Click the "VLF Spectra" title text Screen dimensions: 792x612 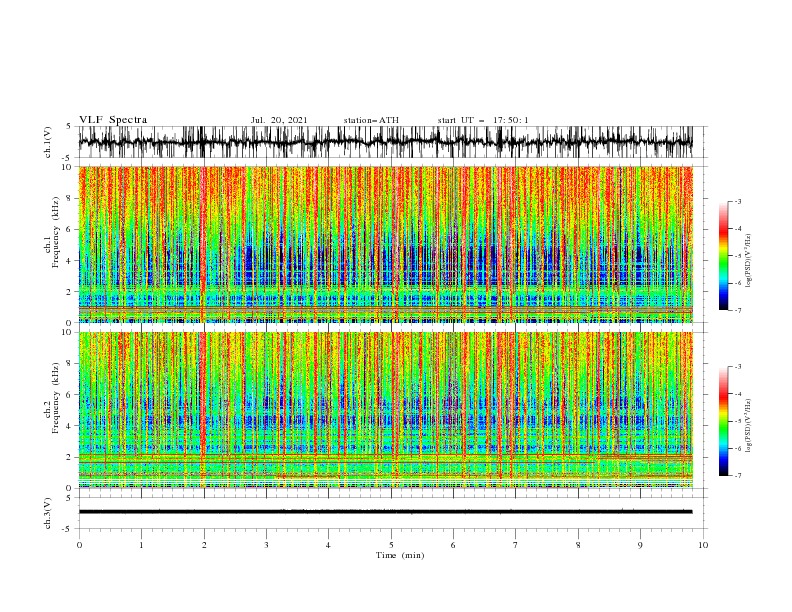tap(113, 120)
